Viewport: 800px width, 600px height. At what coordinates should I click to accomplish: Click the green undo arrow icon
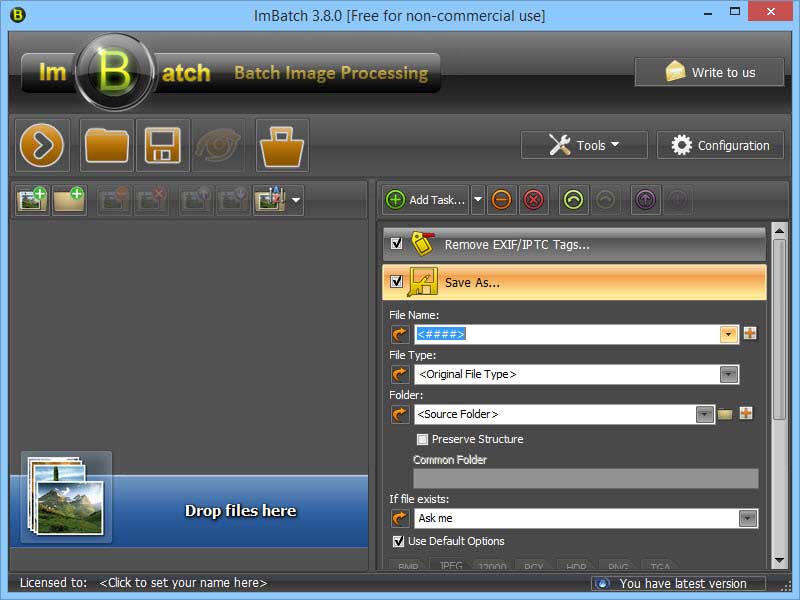pos(572,199)
